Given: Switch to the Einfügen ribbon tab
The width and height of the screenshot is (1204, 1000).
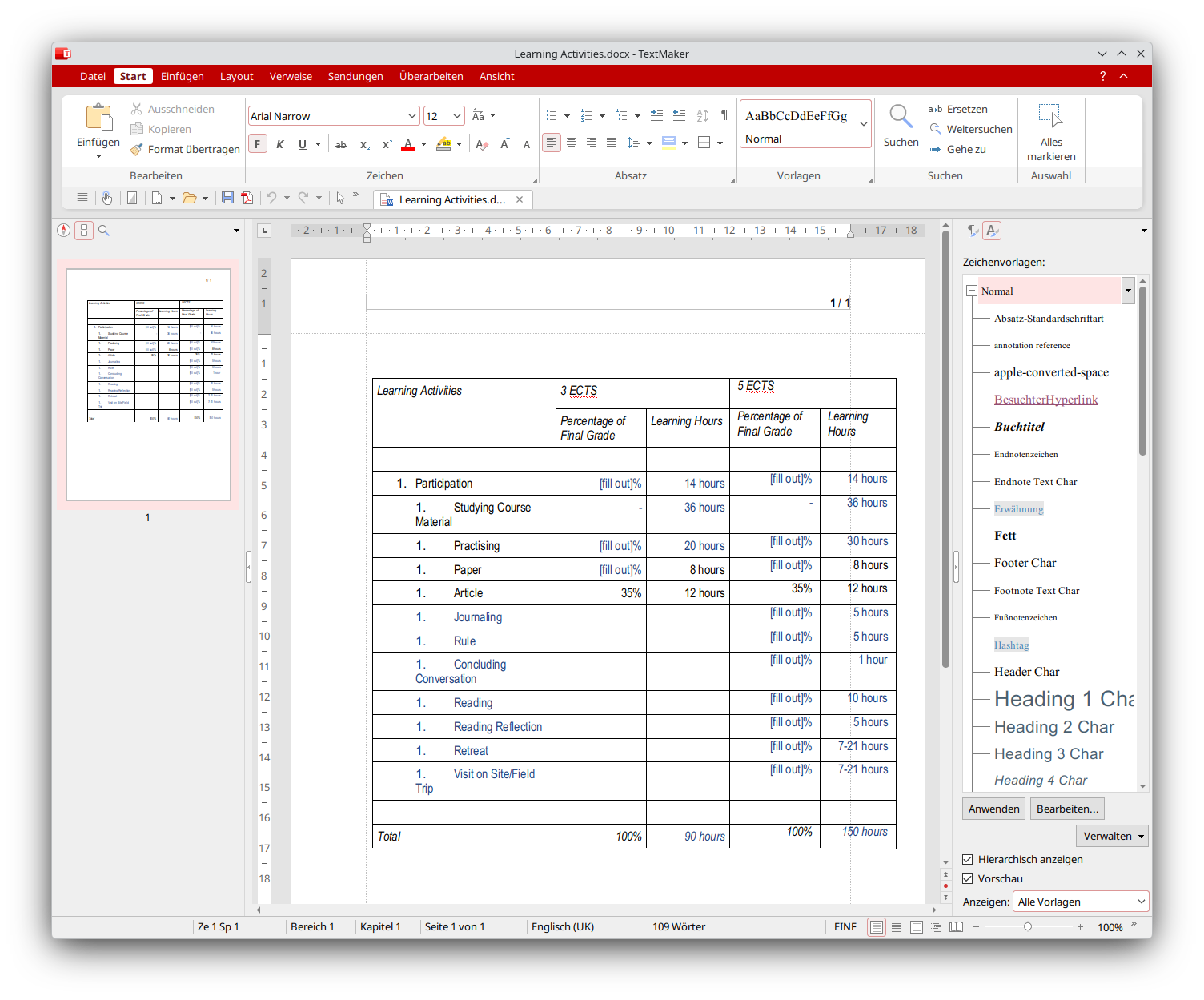Looking at the screenshot, I should [183, 76].
